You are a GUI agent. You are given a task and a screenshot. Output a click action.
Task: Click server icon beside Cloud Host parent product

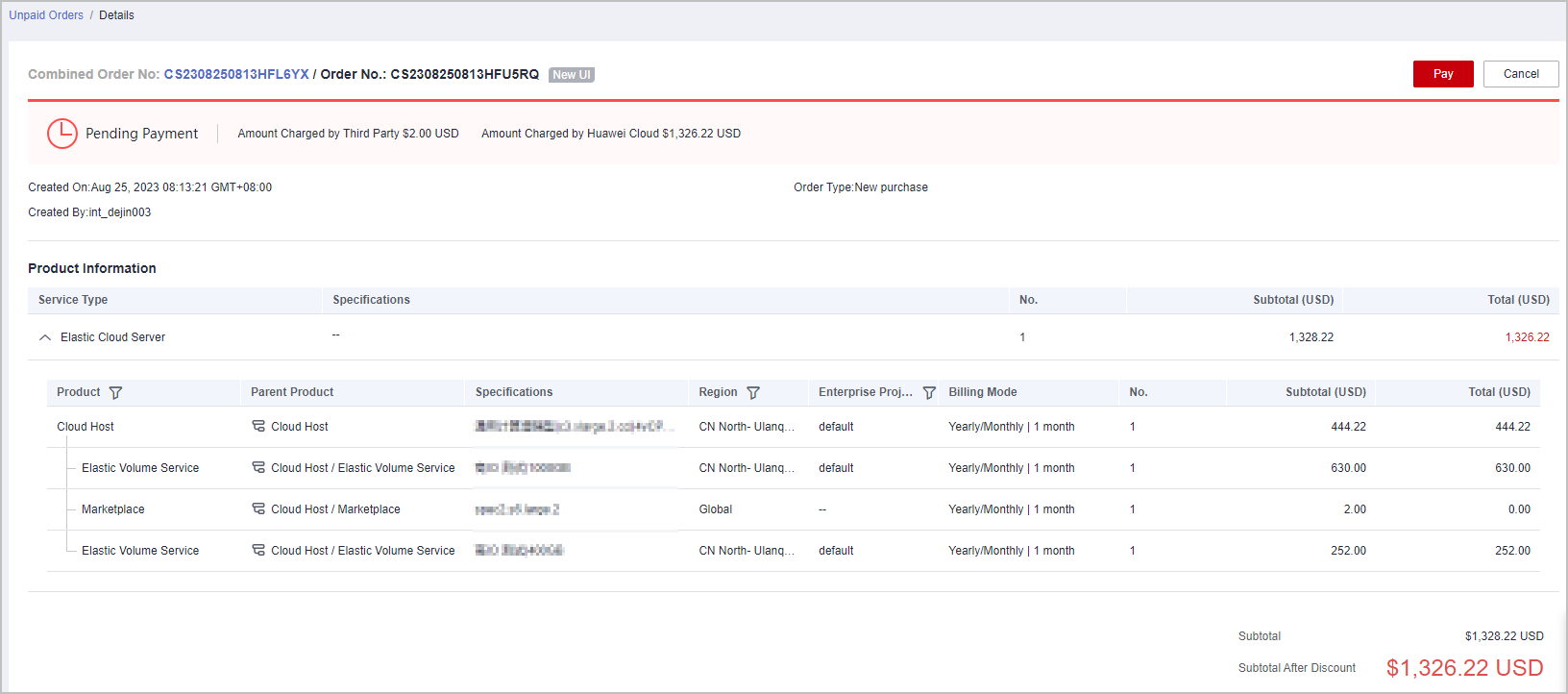coord(258,426)
